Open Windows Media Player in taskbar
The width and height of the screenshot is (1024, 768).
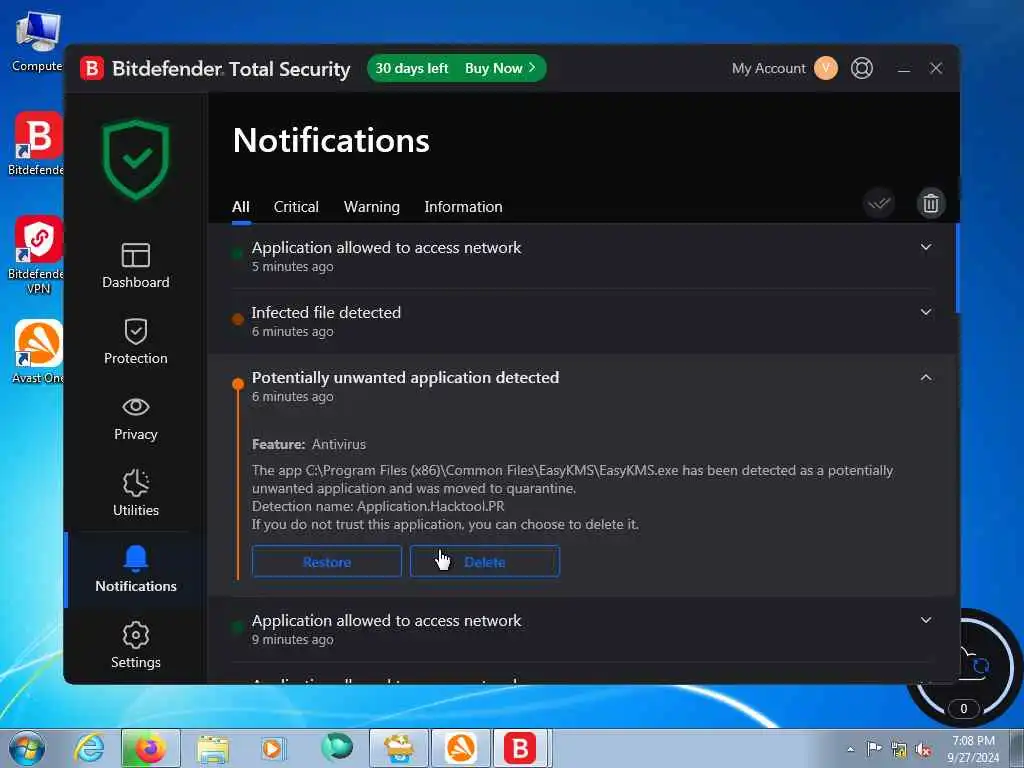coord(273,748)
